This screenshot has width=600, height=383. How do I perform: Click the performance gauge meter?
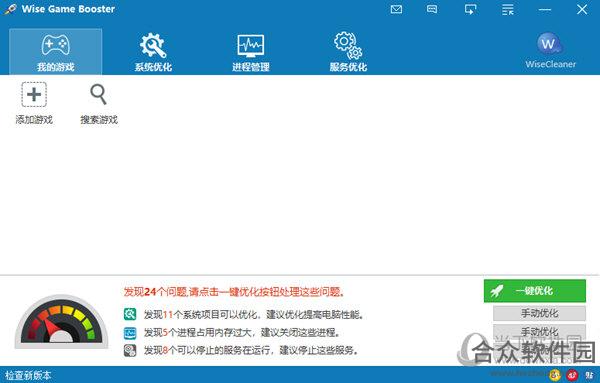(x=61, y=321)
